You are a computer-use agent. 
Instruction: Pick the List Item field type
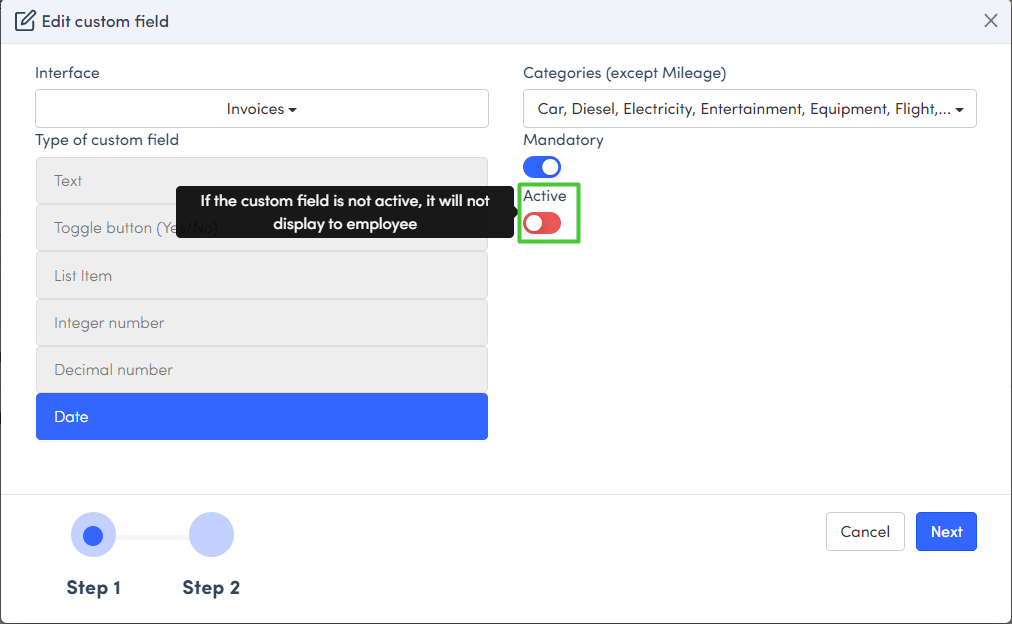pyautogui.click(x=261, y=275)
